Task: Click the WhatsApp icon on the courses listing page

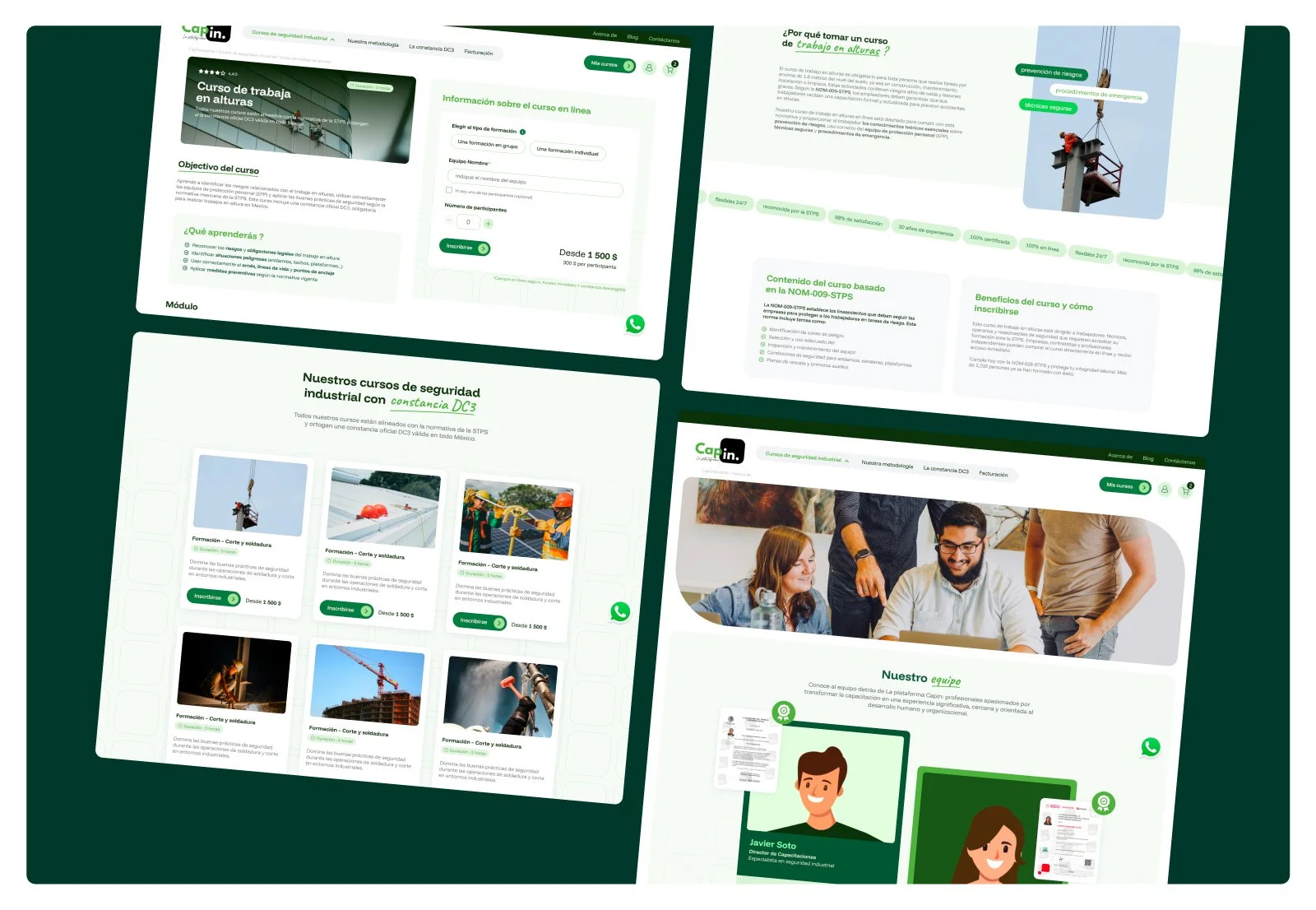Action: point(620,611)
